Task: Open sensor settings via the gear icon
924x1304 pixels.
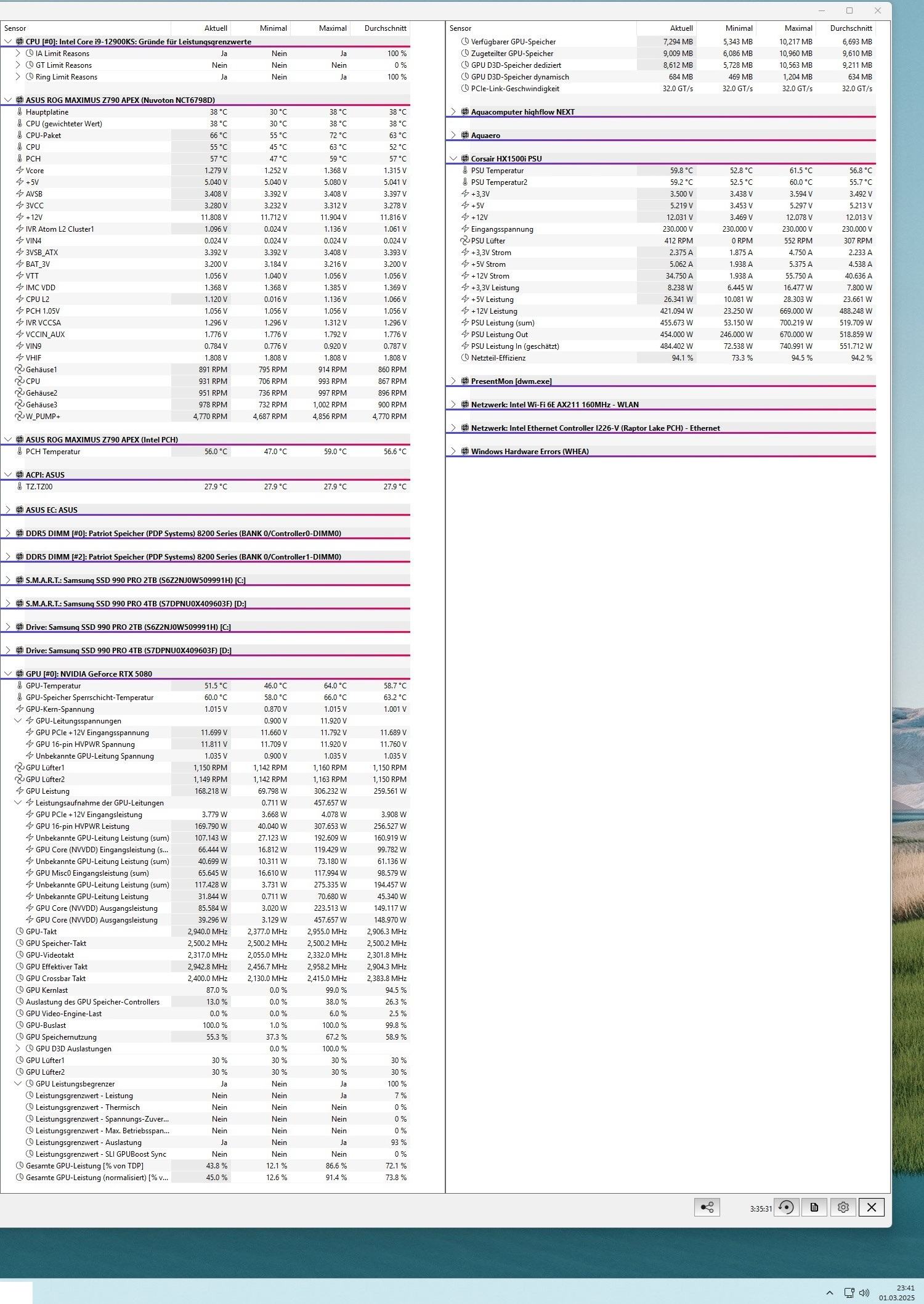Action: point(843,1207)
